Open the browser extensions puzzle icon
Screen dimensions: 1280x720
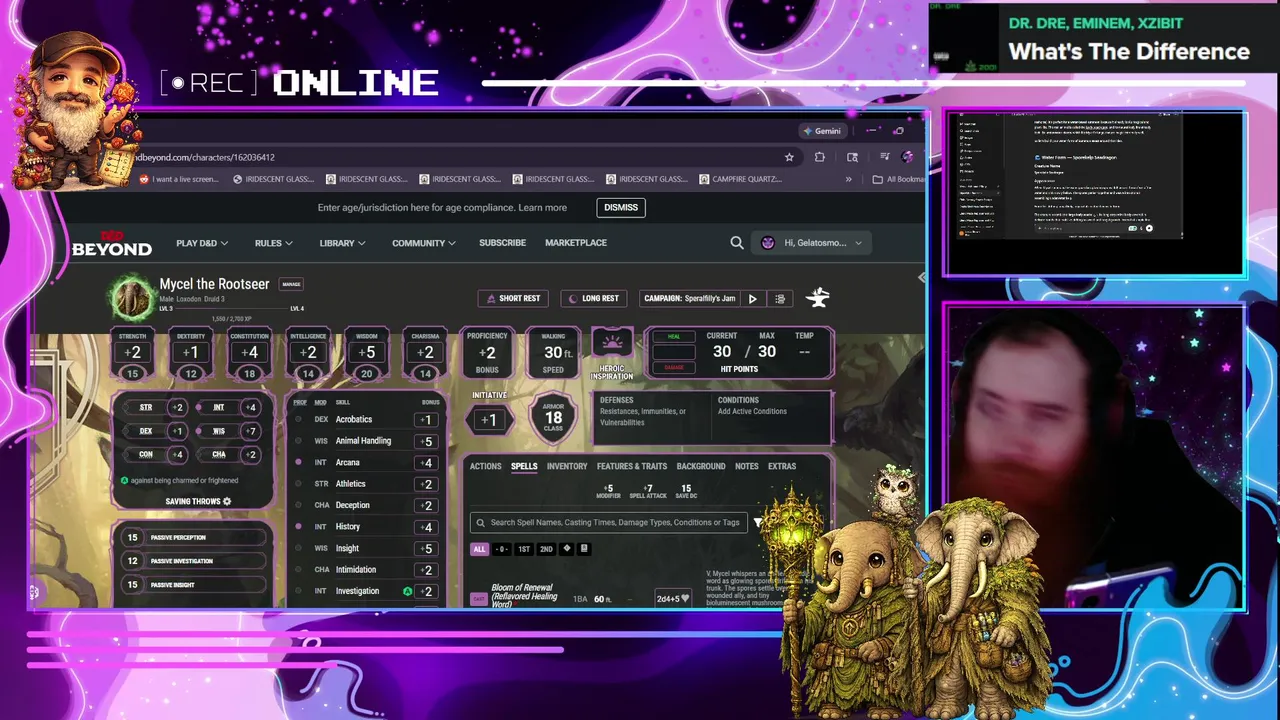820,157
